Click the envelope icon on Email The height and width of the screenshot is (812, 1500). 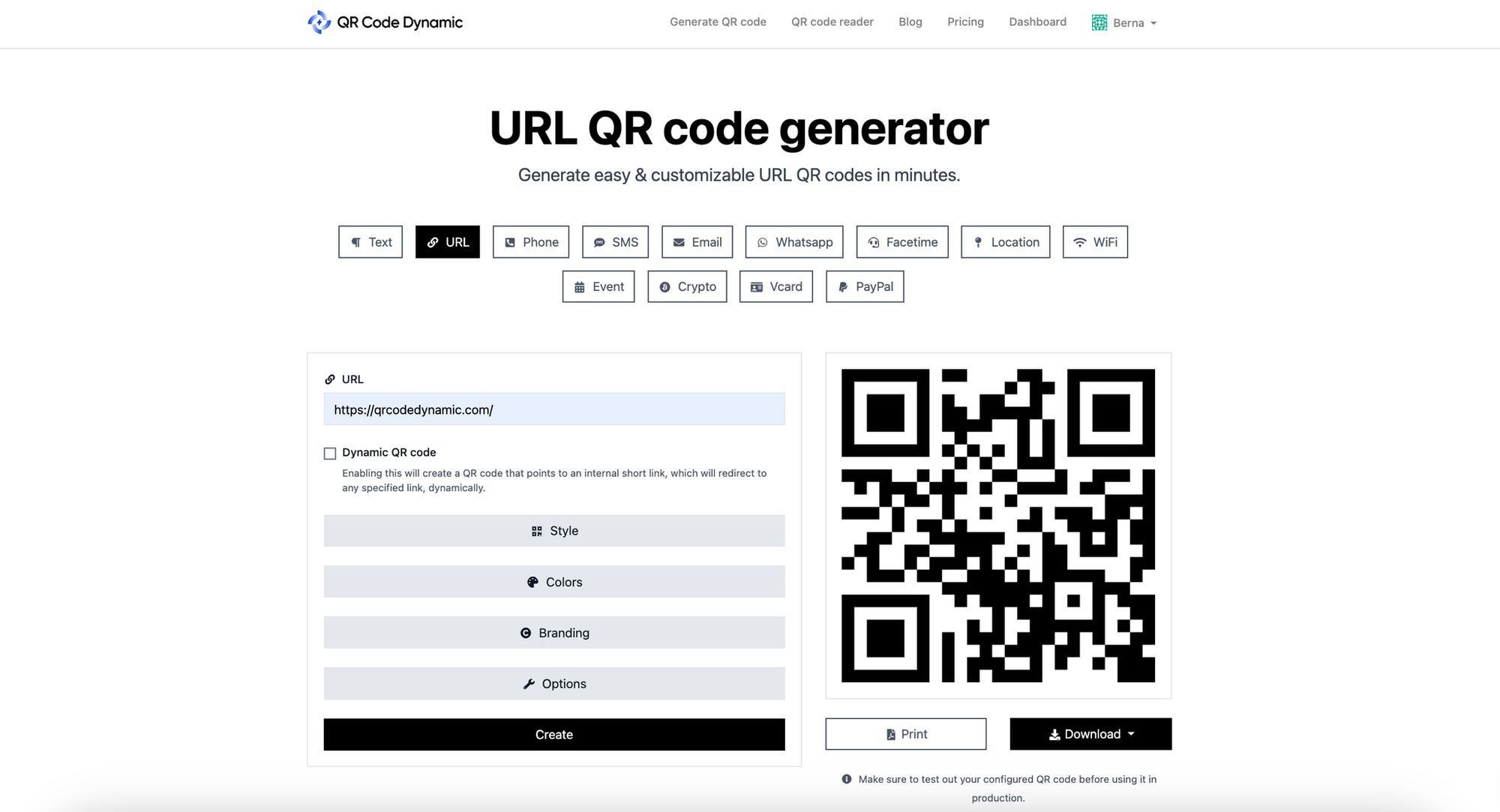(x=679, y=242)
